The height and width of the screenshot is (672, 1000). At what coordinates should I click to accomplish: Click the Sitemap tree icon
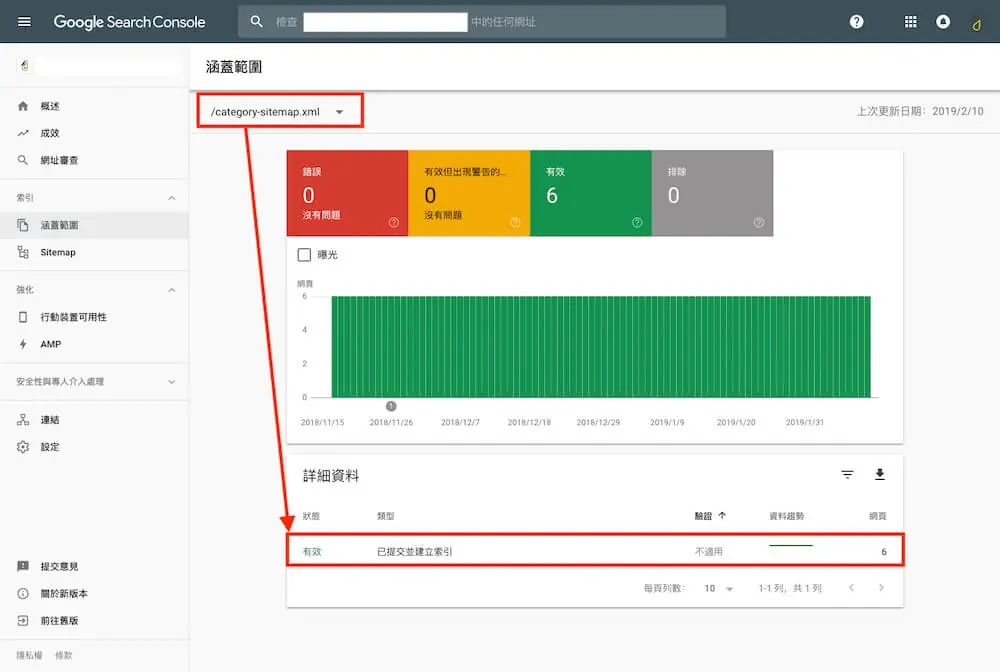(x=23, y=252)
